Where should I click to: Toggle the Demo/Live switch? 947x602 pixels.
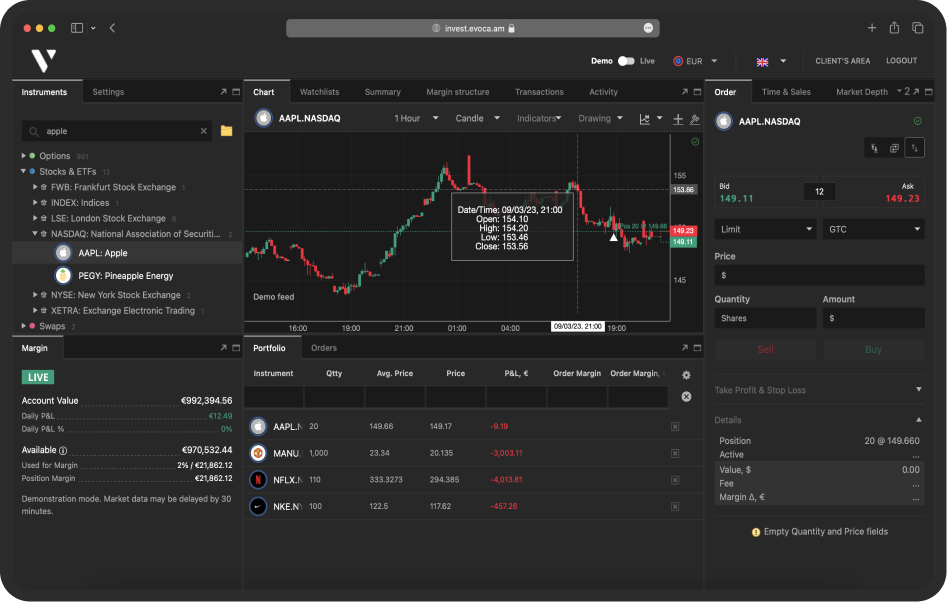[x=626, y=61]
